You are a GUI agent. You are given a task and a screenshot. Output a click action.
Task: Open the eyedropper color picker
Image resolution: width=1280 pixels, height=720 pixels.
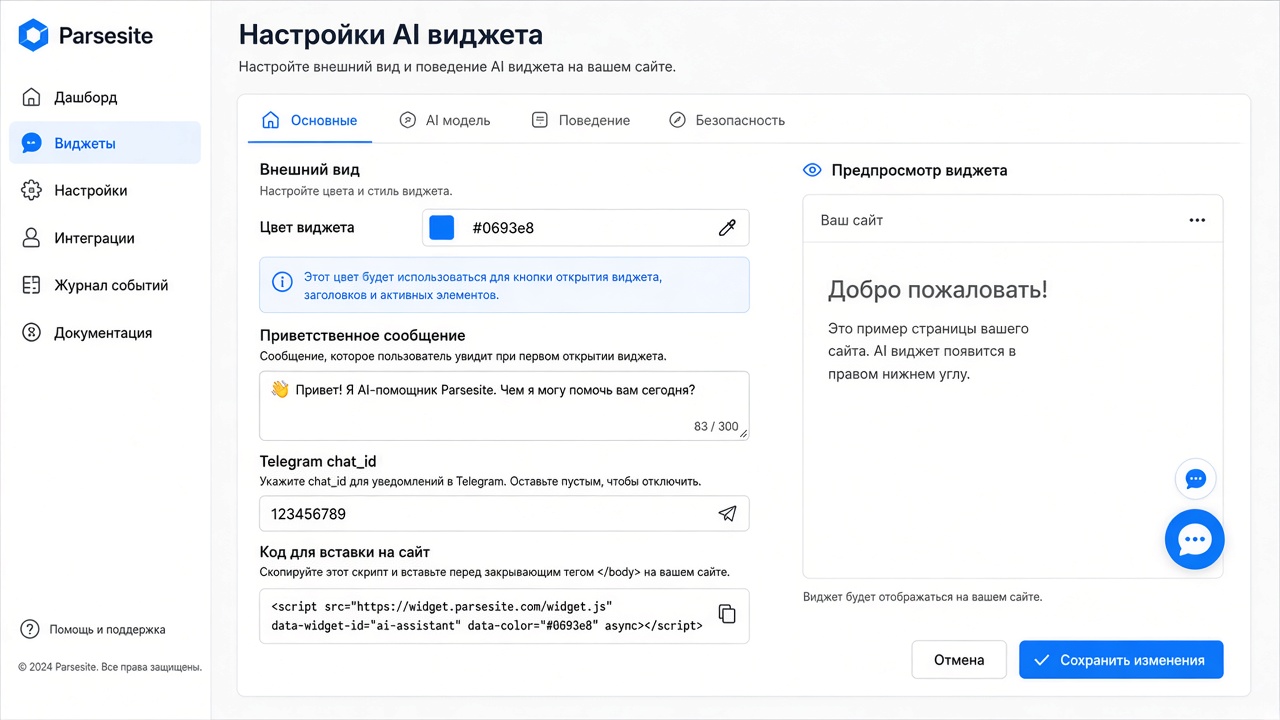click(x=727, y=228)
